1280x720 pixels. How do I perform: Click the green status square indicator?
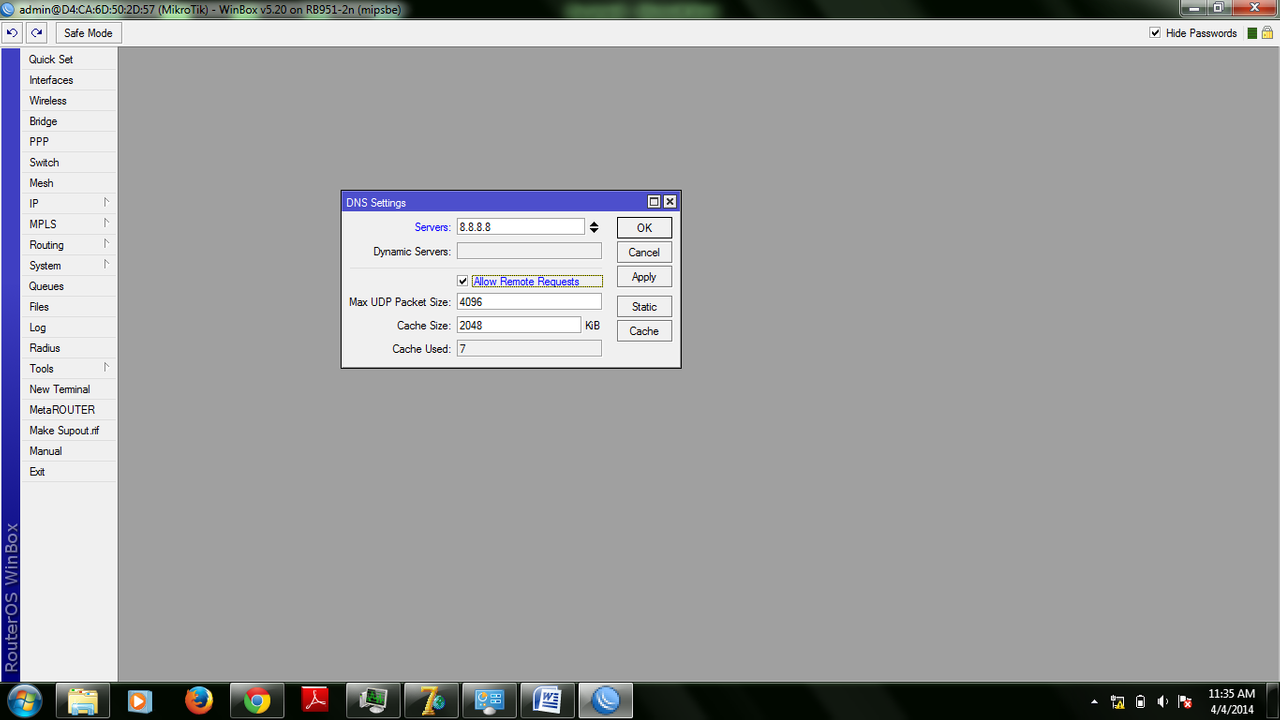[1252, 33]
